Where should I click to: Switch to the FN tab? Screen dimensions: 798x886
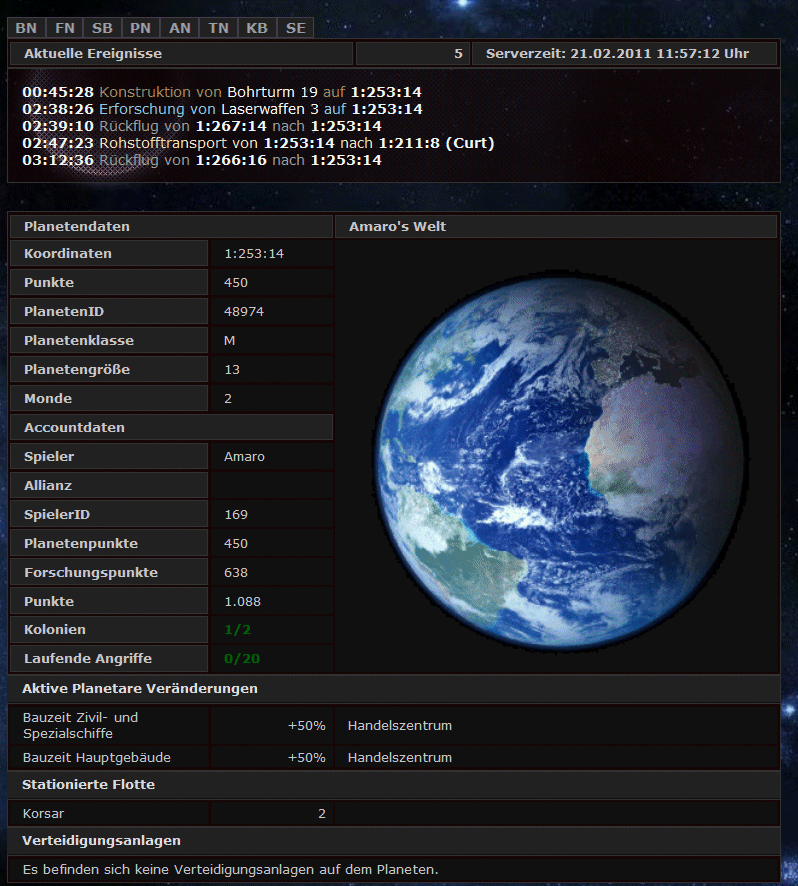click(x=64, y=28)
